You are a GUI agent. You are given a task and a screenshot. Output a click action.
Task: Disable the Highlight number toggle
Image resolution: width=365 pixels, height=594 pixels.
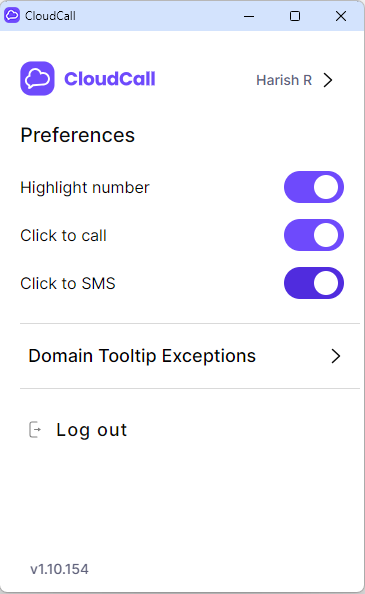click(x=314, y=187)
